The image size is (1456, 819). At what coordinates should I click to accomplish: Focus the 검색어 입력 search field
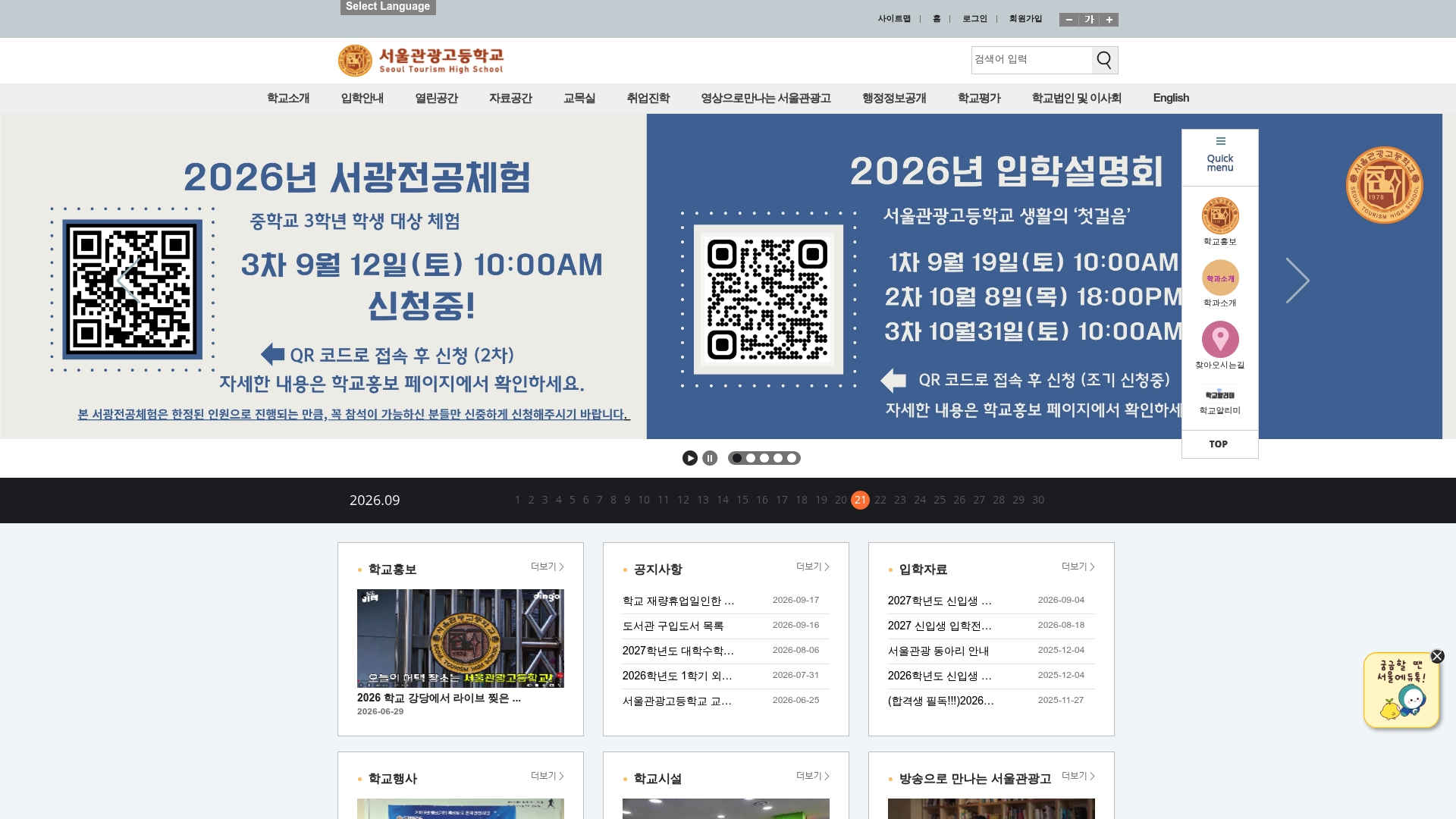click(1031, 60)
